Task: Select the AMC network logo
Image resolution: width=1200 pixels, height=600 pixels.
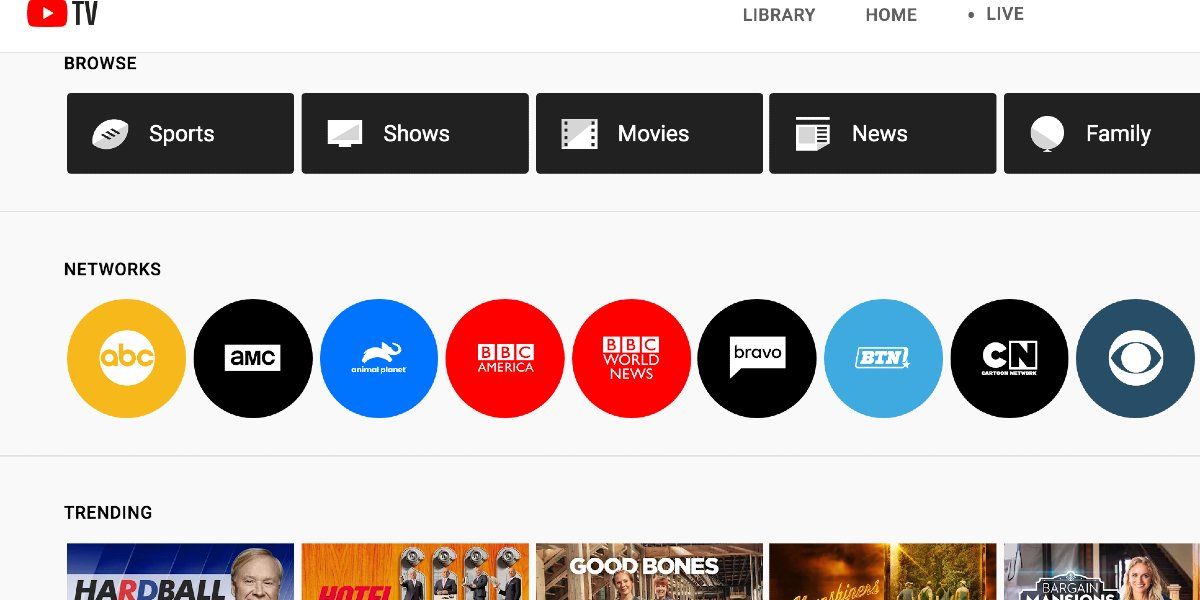Action: (x=253, y=358)
